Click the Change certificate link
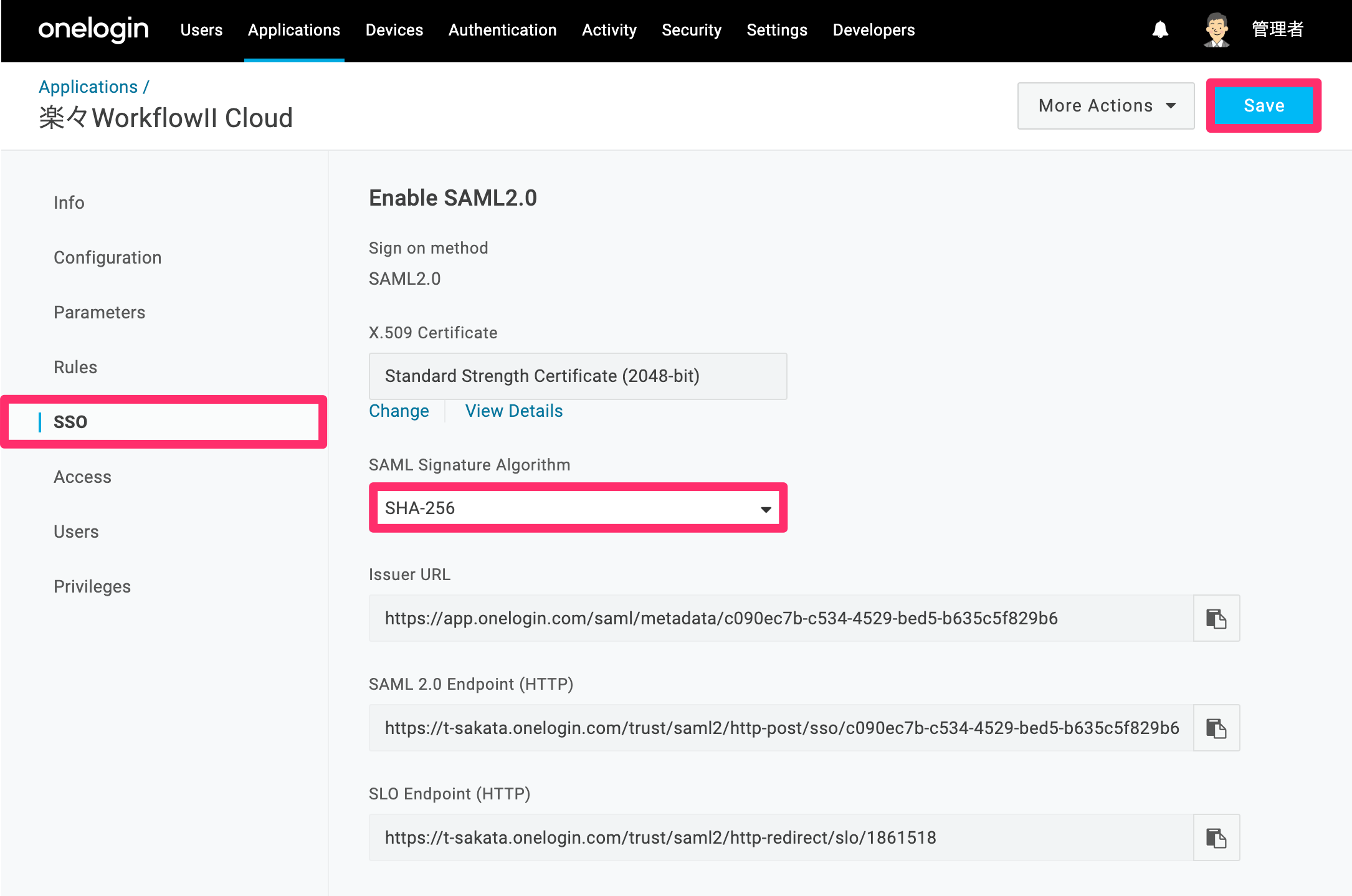 399,411
